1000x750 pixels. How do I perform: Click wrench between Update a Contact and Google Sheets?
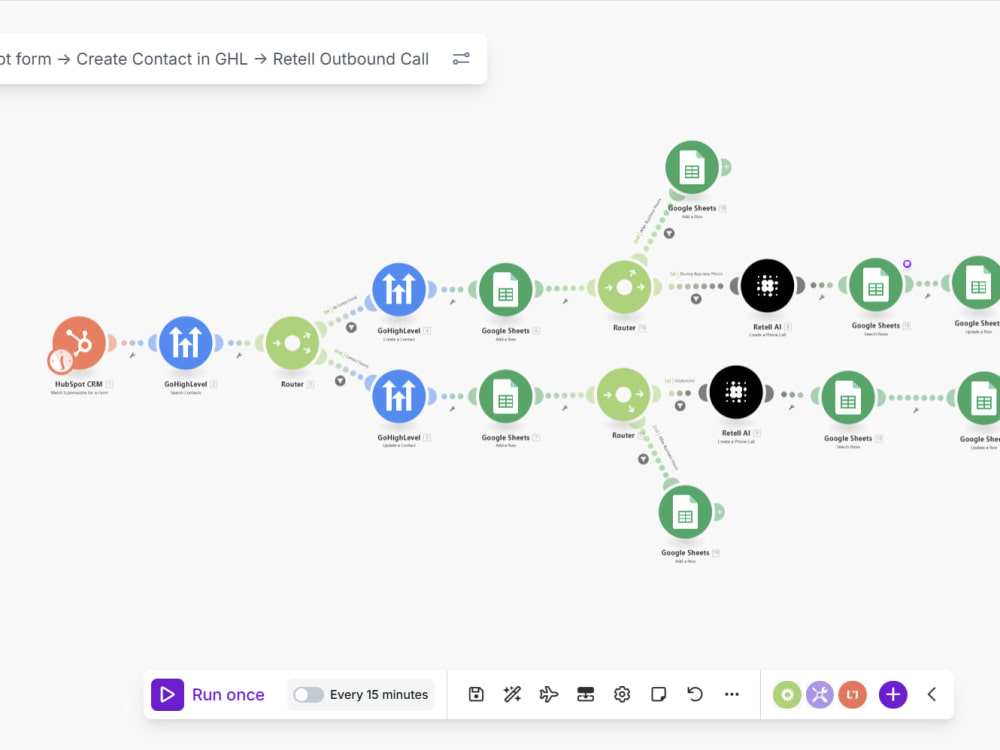(452, 408)
